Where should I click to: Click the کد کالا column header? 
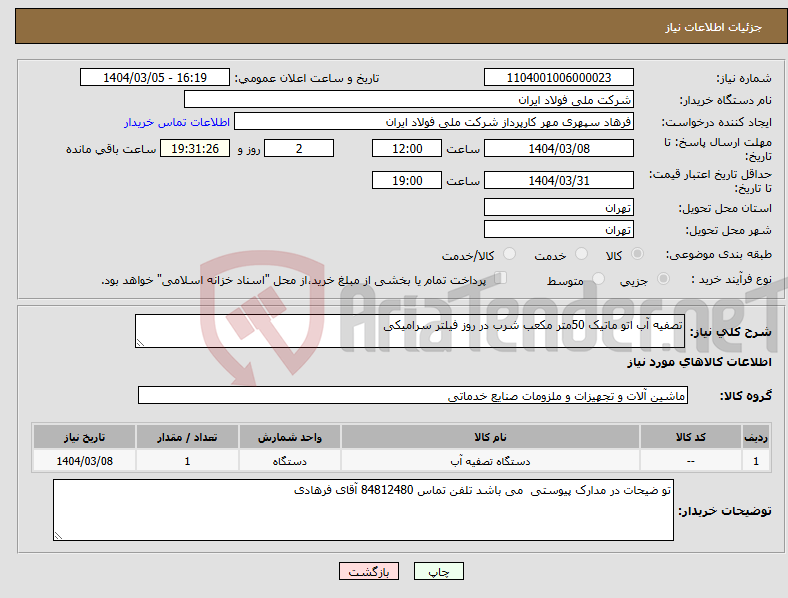click(x=691, y=437)
